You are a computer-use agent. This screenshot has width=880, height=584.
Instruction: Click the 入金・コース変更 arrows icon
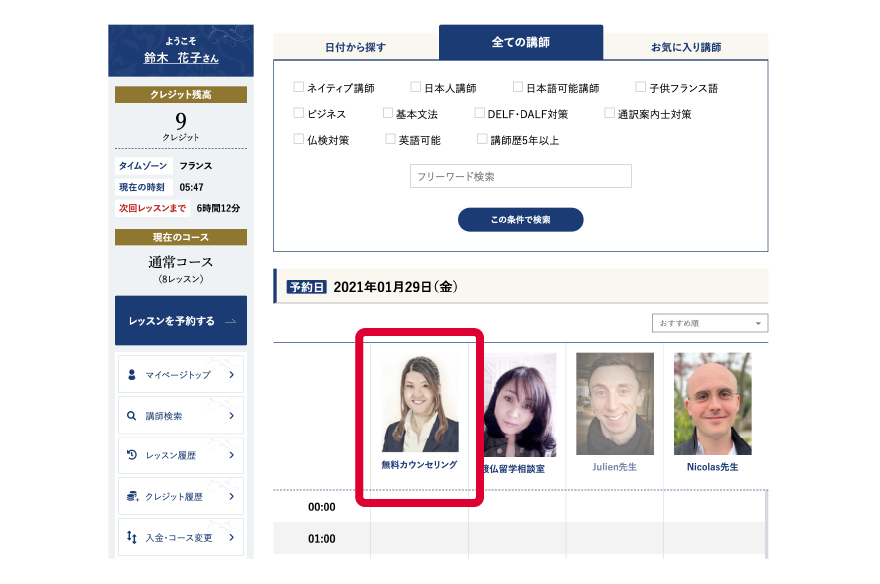coord(131,537)
